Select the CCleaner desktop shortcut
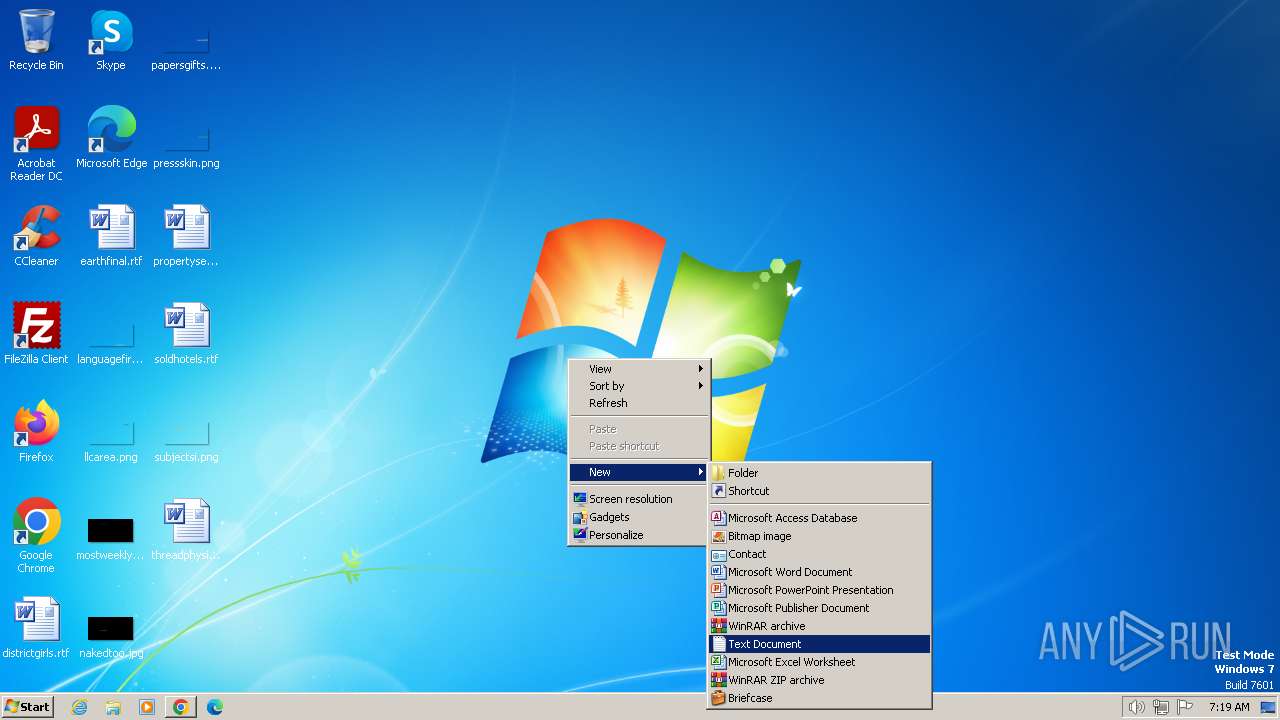Viewport: 1280px width, 720px height. [36, 235]
